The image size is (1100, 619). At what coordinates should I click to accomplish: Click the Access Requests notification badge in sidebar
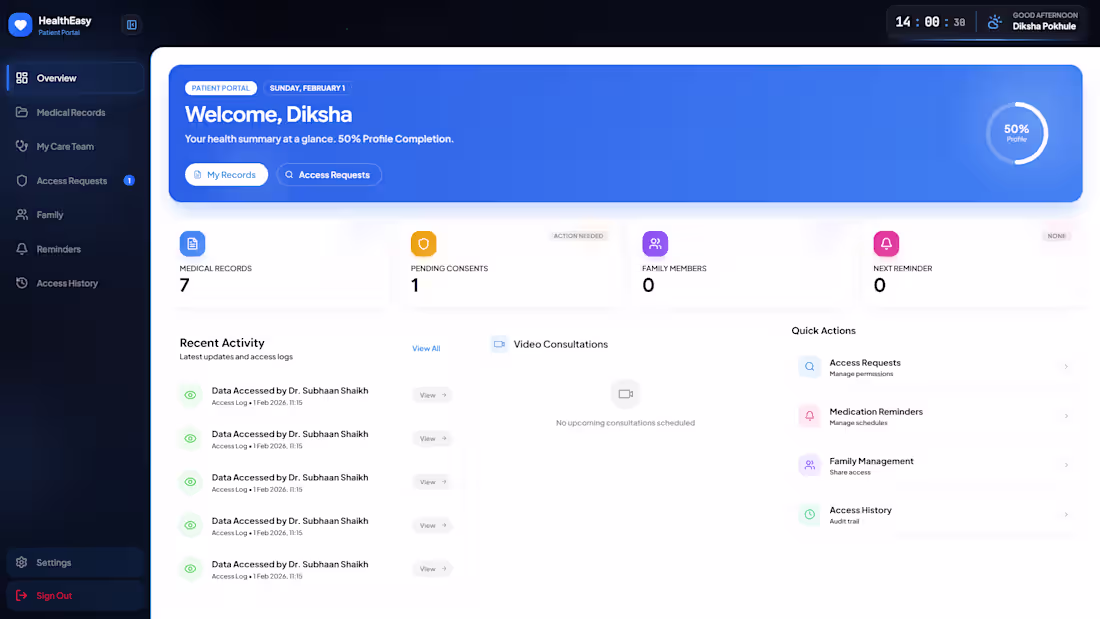click(x=129, y=180)
